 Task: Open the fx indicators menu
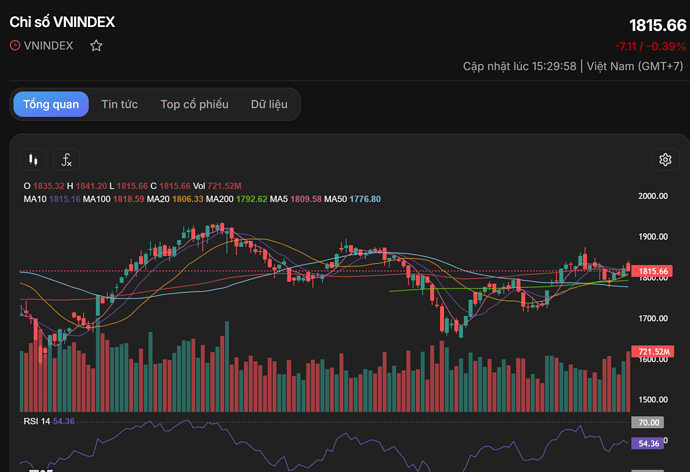pos(66,159)
